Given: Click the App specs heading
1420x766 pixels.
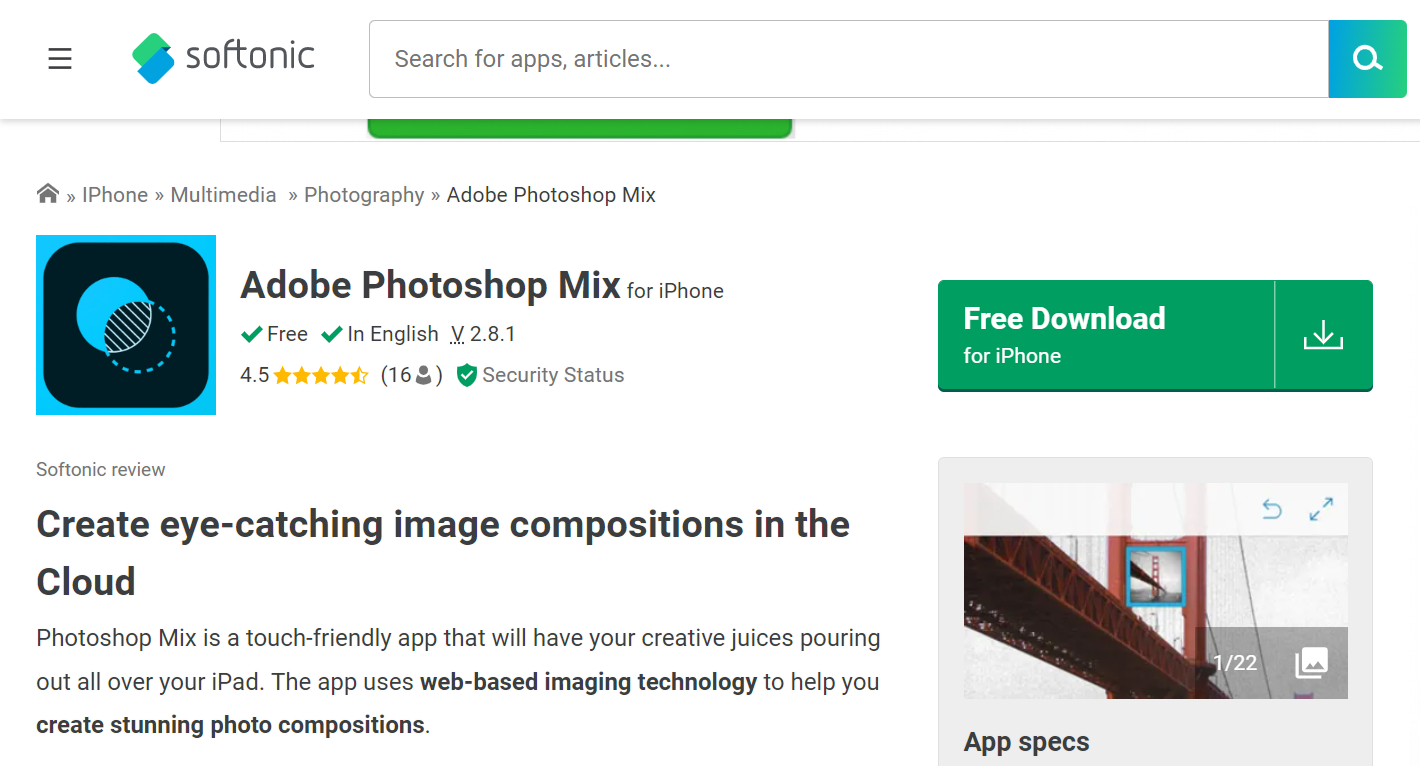Looking at the screenshot, I should (1026, 742).
